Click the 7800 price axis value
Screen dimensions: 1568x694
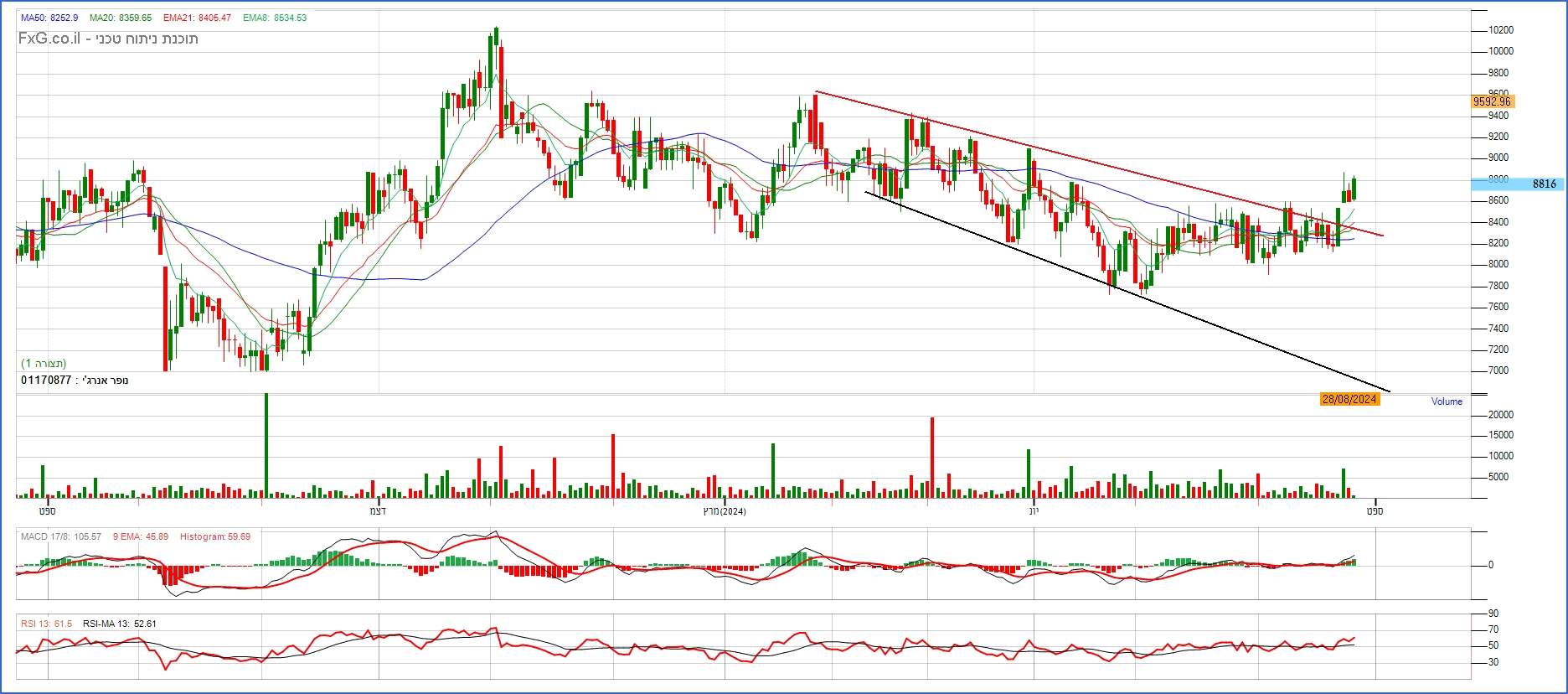coord(1498,286)
